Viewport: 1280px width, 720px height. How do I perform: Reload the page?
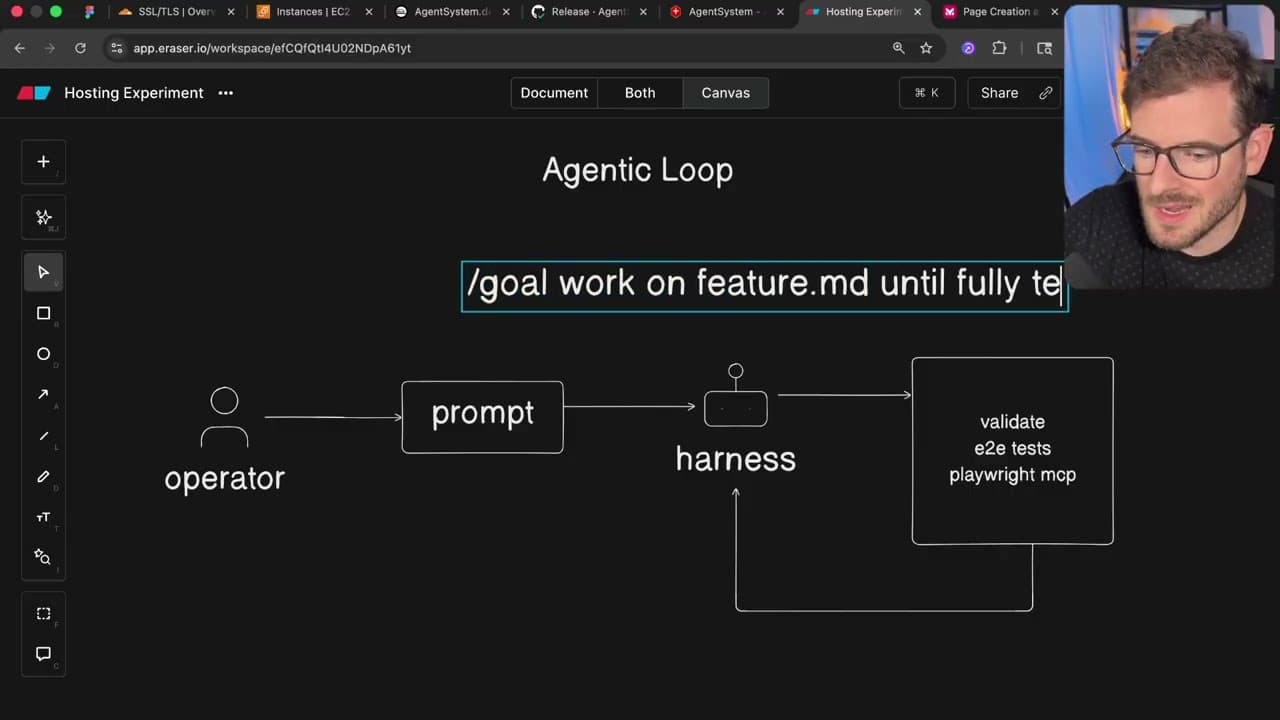coord(80,48)
